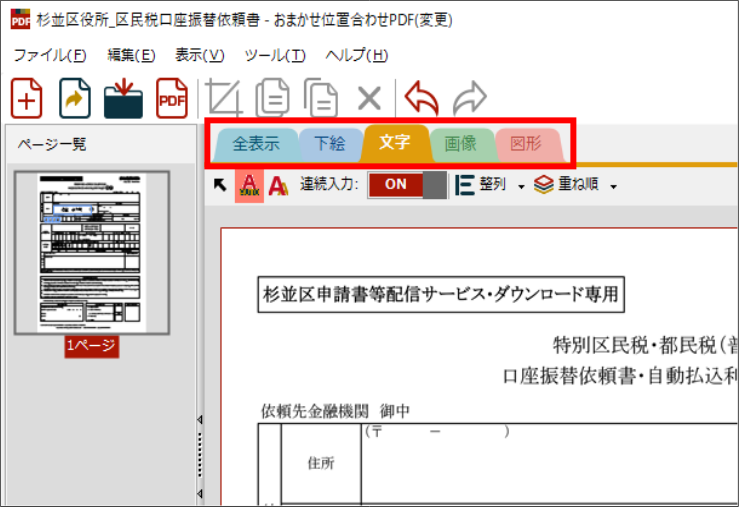
Task: Open the 重ね順 dropdown
Action: click(x=575, y=185)
